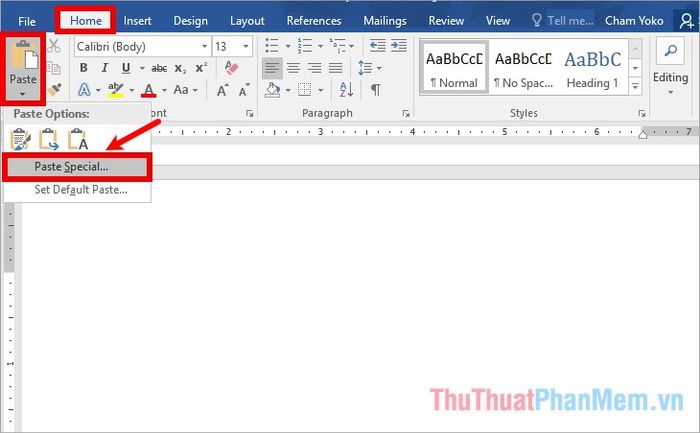Screen dimensions: 700x433
Task: Toggle Strikethrough abc formatting
Action: [159, 68]
